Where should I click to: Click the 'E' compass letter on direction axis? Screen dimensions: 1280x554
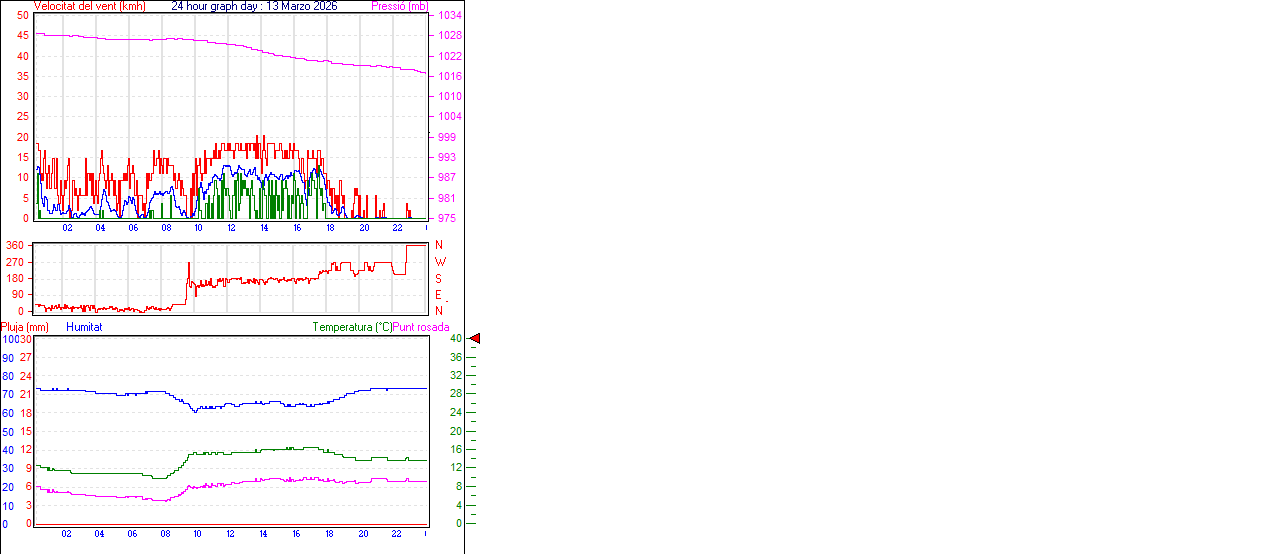[439, 295]
